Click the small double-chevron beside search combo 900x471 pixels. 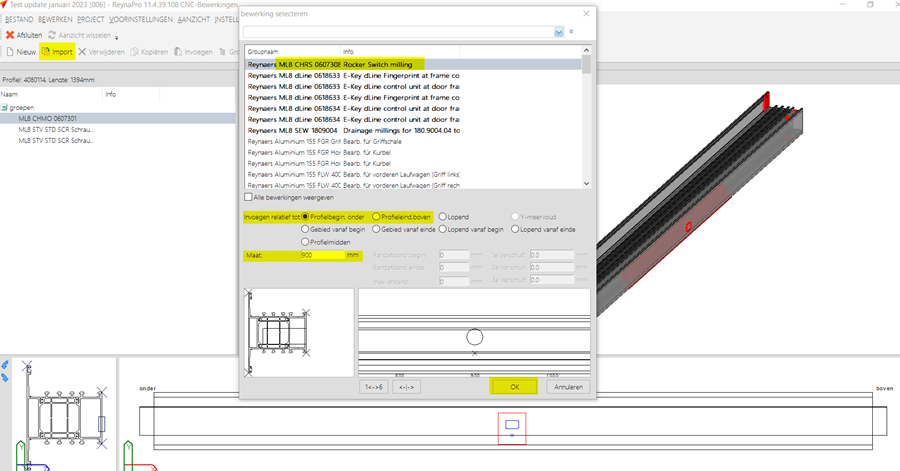coord(571,32)
